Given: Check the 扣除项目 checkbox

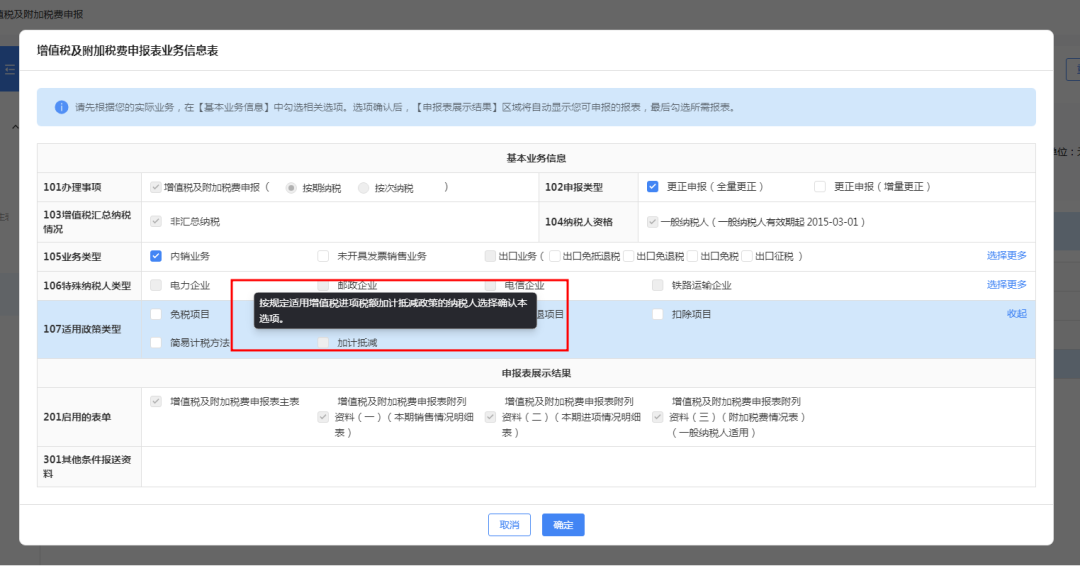Looking at the screenshot, I should point(658,314).
